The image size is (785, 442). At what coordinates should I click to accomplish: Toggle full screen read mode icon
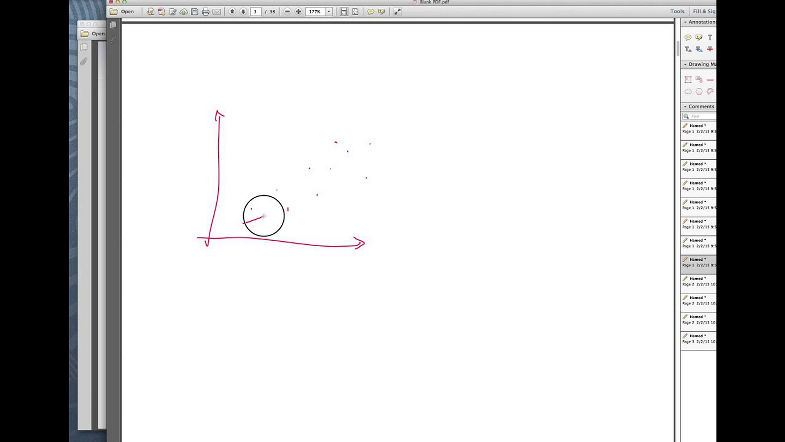click(398, 12)
